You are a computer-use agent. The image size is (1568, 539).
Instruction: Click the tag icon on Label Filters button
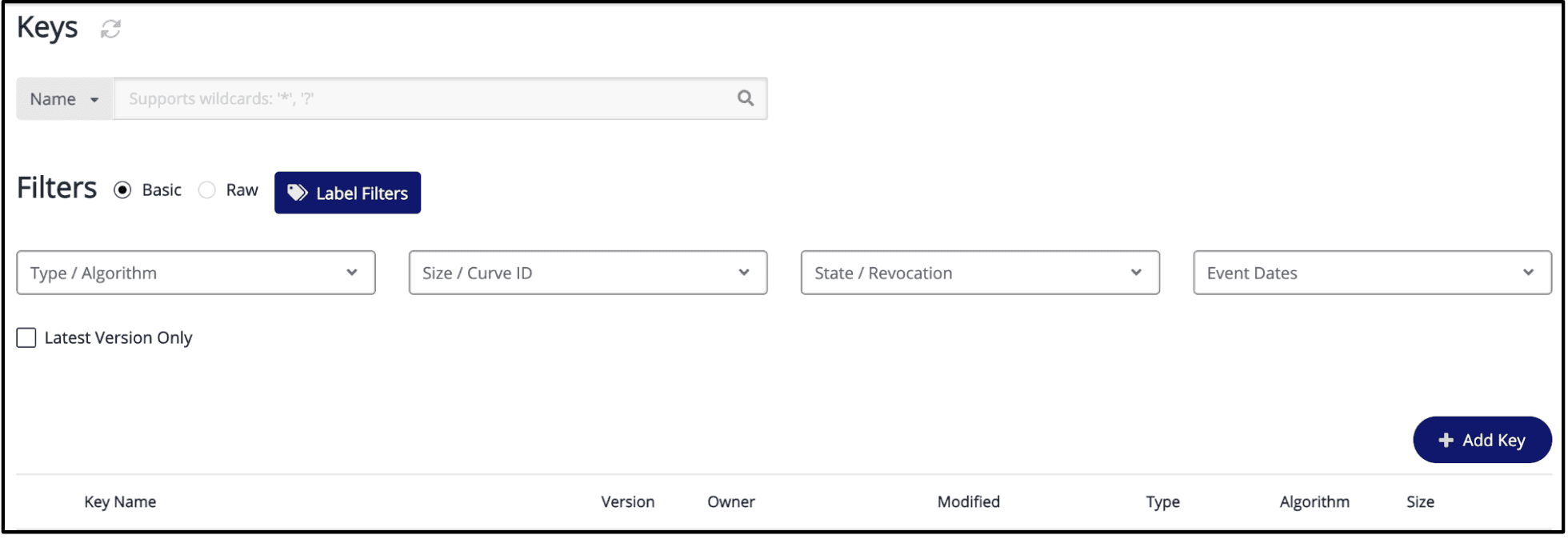(298, 192)
